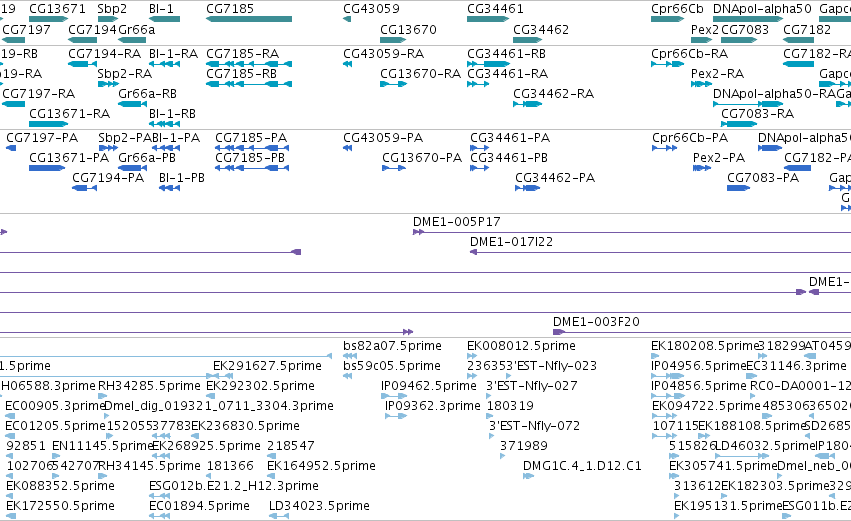
Task: Select protein Cpr66Cb-PA
Action: [664, 148]
